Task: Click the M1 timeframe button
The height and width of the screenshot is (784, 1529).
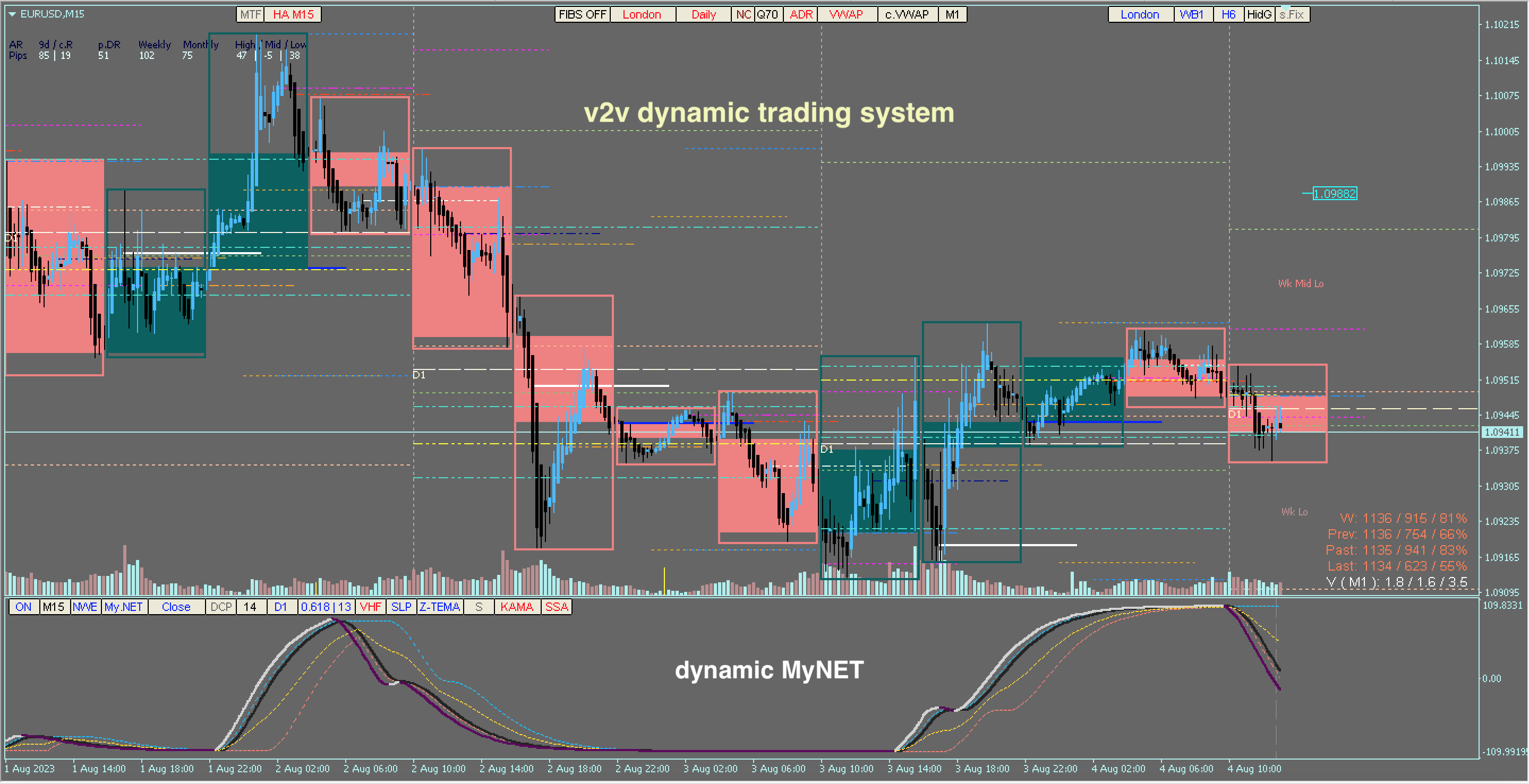Action: point(952,14)
